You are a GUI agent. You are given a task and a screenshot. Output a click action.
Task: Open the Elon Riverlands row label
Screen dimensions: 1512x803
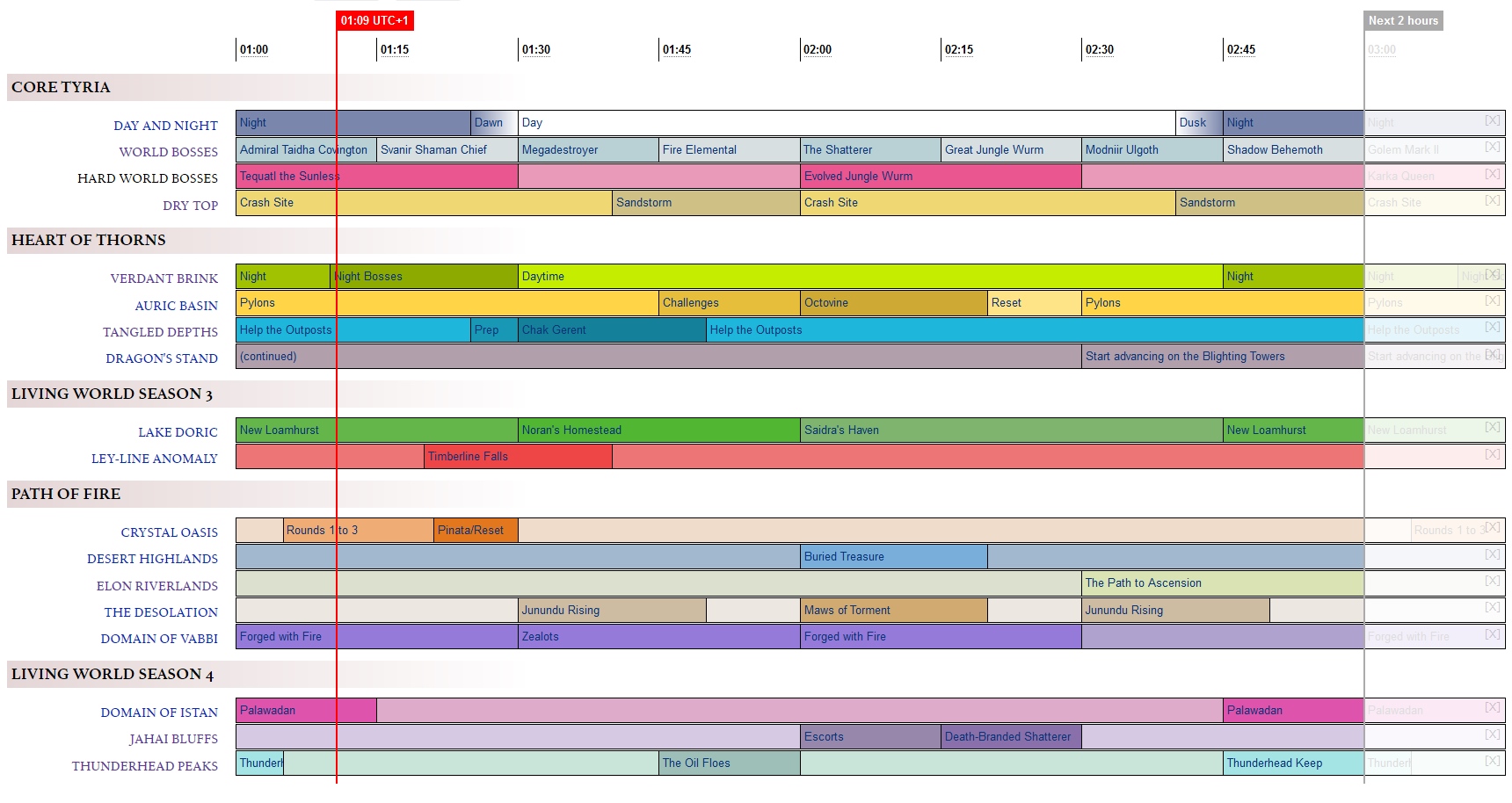point(157,586)
